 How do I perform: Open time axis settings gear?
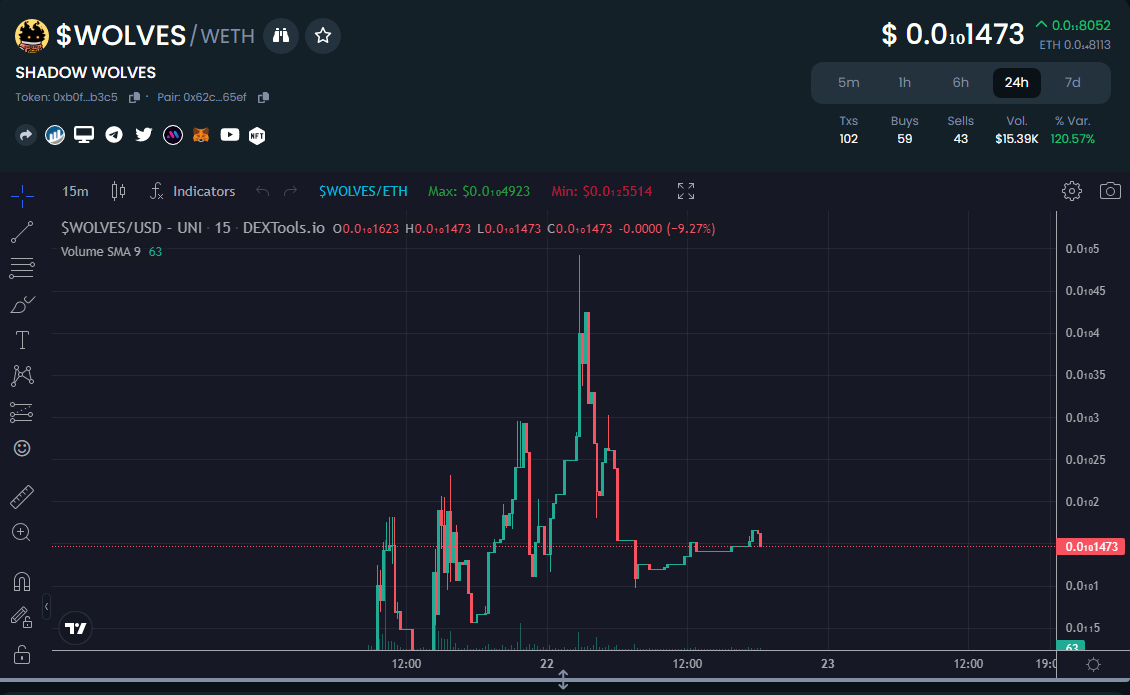click(x=1093, y=664)
